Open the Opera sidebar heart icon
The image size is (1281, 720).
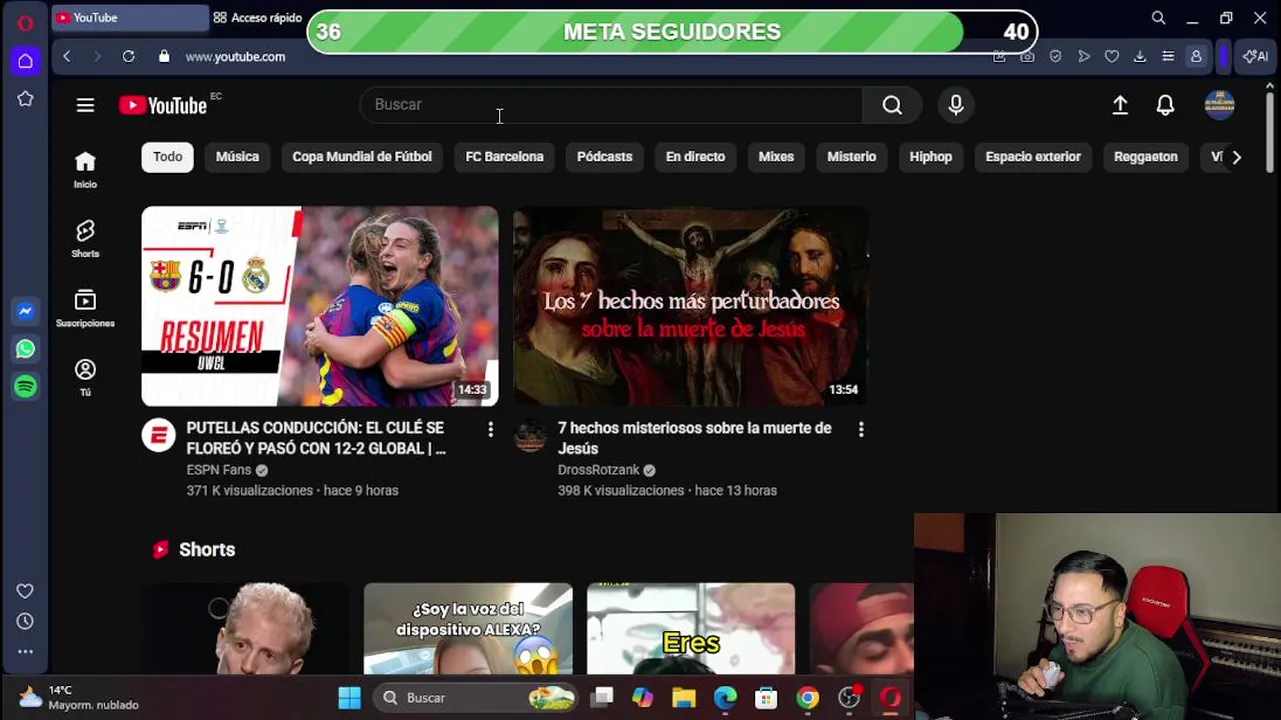(26, 591)
